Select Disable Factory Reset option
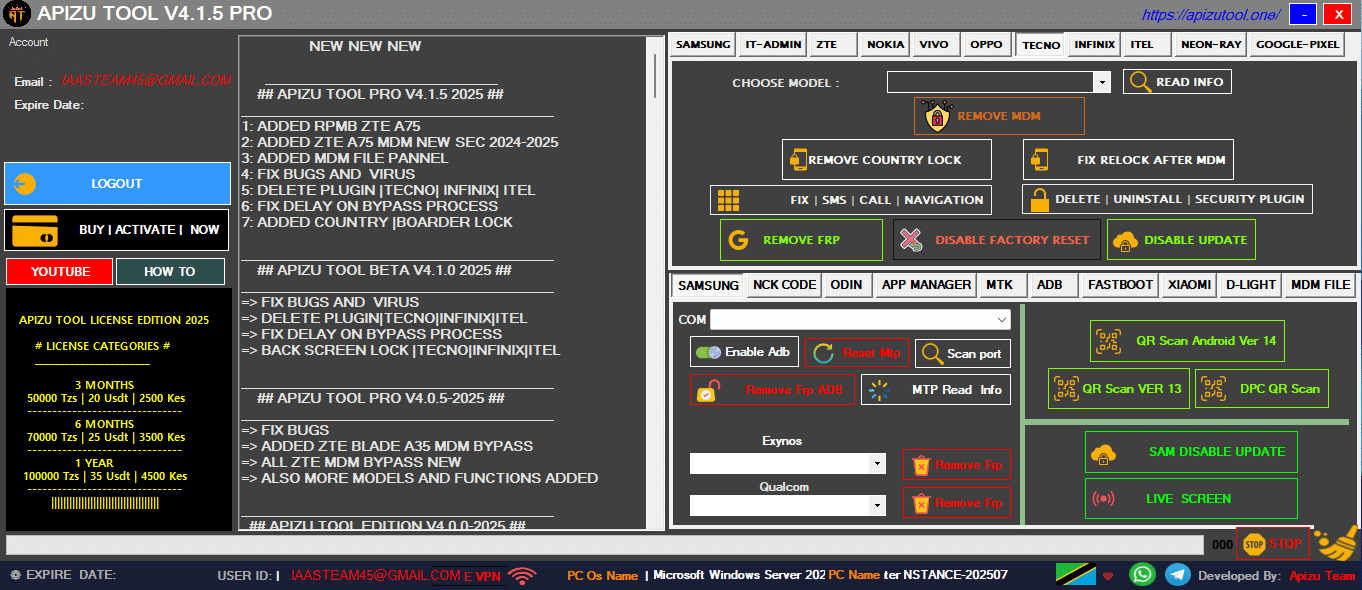The width and height of the screenshot is (1362, 590). tap(996, 240)
